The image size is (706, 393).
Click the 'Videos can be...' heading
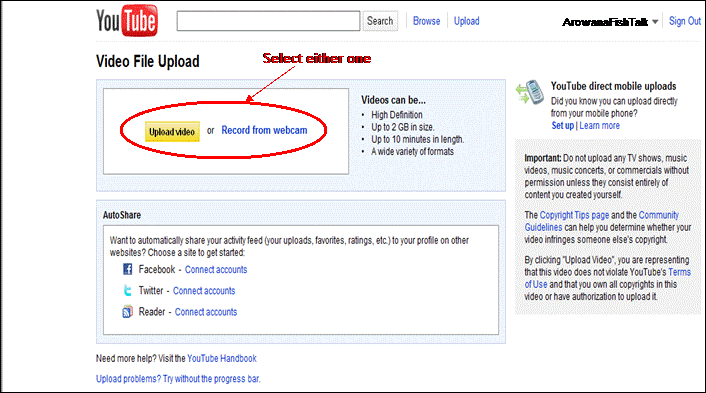[394, 100]
